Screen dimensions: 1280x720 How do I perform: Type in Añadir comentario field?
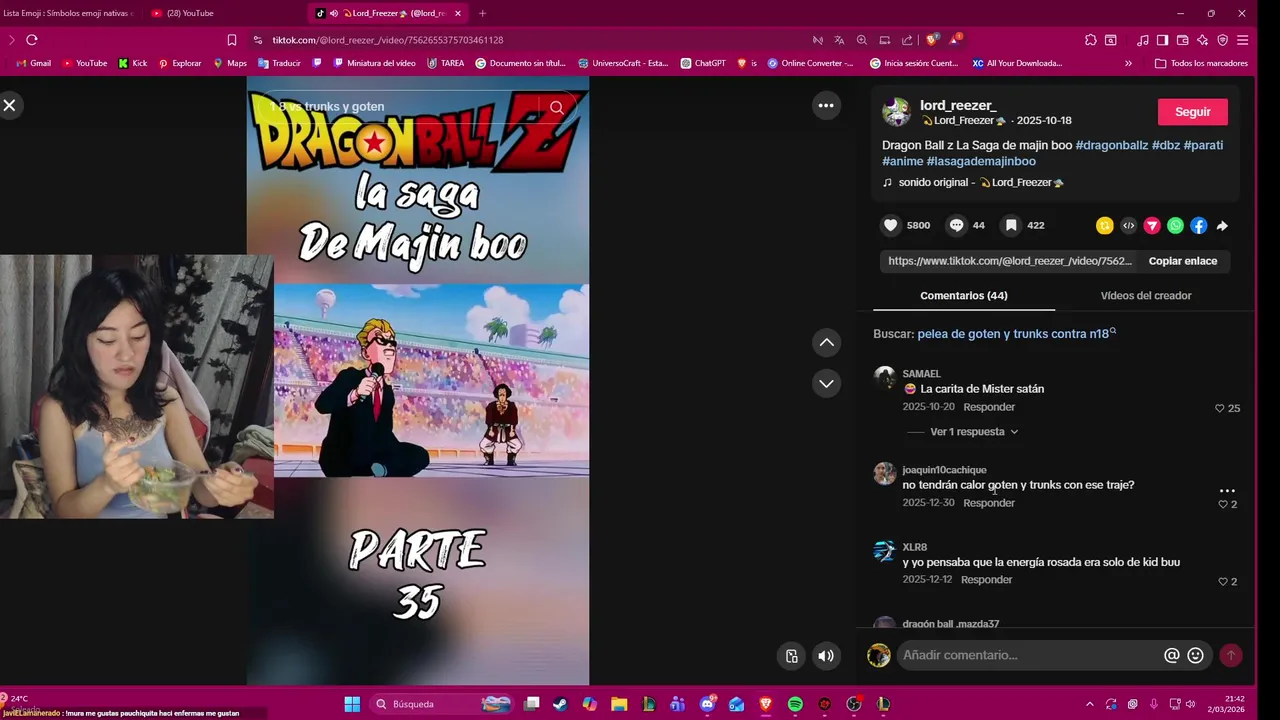[x=1030, y=655]
